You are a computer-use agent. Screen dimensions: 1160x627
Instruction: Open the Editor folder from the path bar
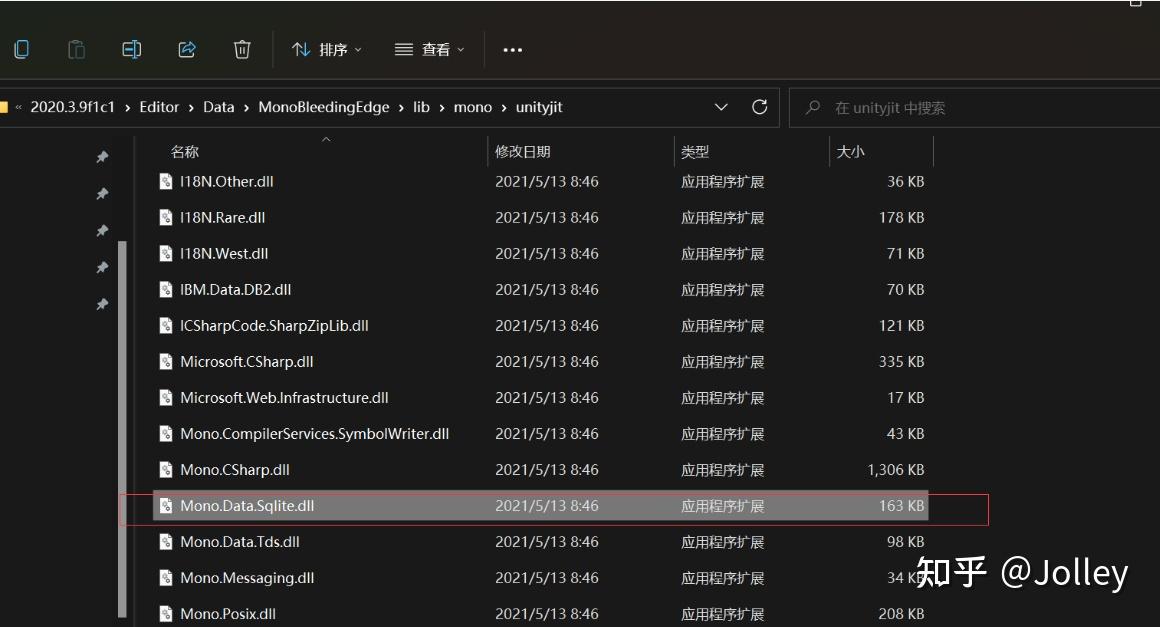(159, 107)
